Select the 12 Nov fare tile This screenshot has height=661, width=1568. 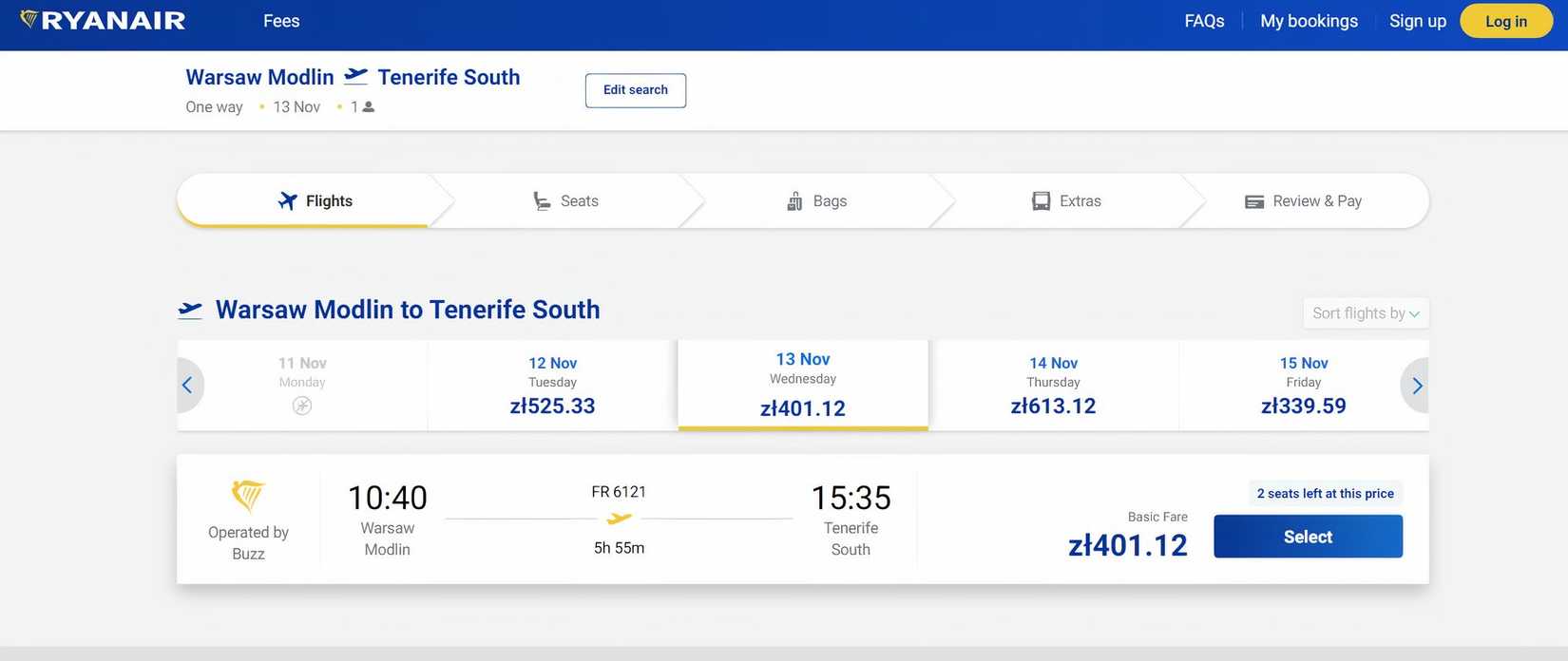551,385
